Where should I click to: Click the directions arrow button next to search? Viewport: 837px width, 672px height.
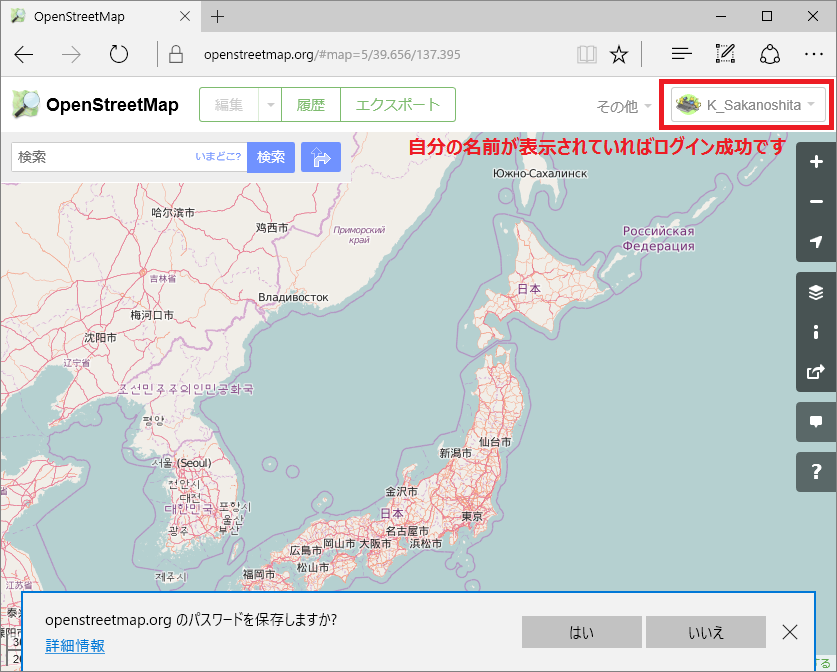(x=321, y=157)
